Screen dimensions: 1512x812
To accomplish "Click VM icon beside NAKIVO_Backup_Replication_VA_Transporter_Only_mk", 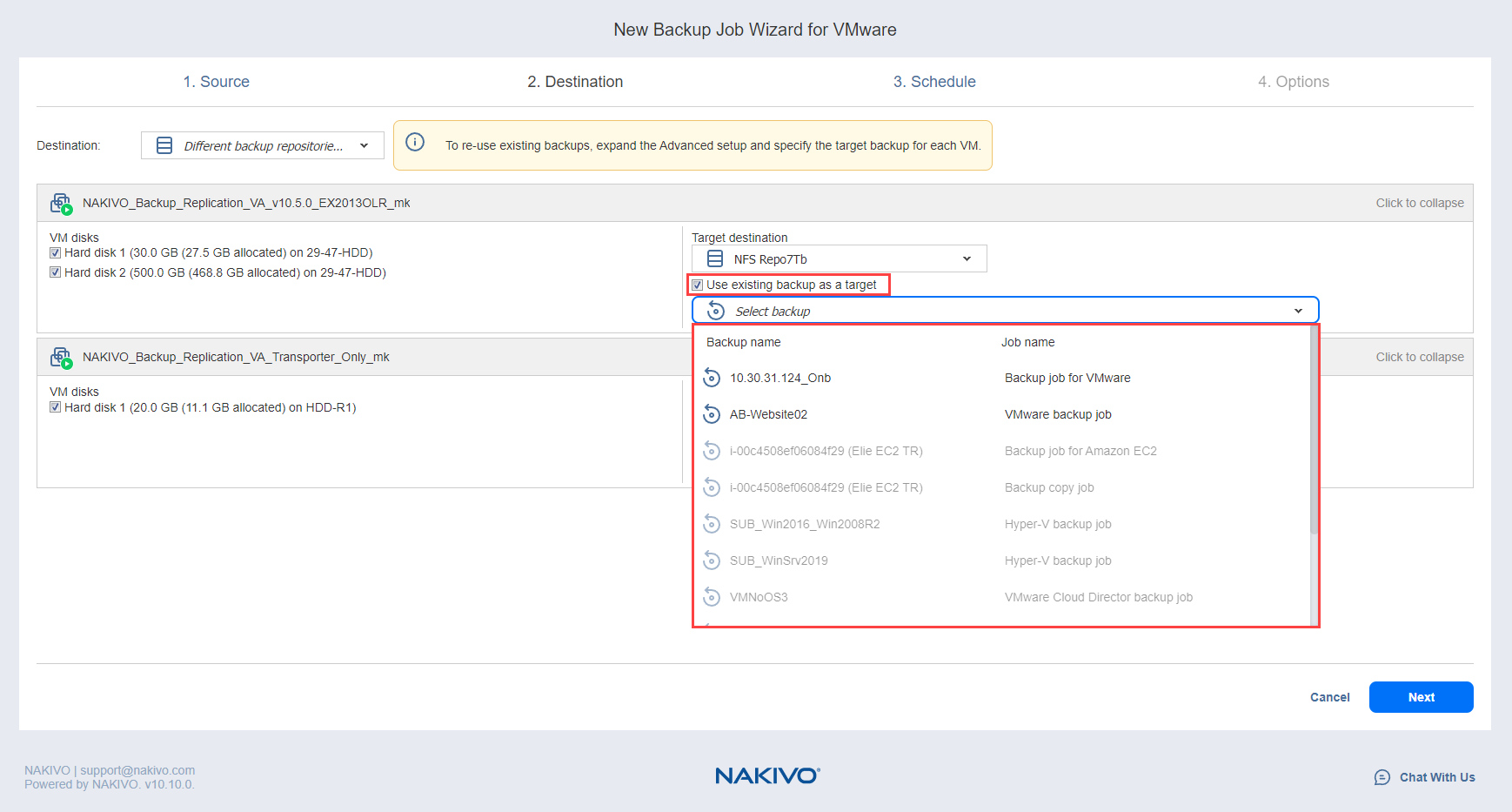I will 61,358.
